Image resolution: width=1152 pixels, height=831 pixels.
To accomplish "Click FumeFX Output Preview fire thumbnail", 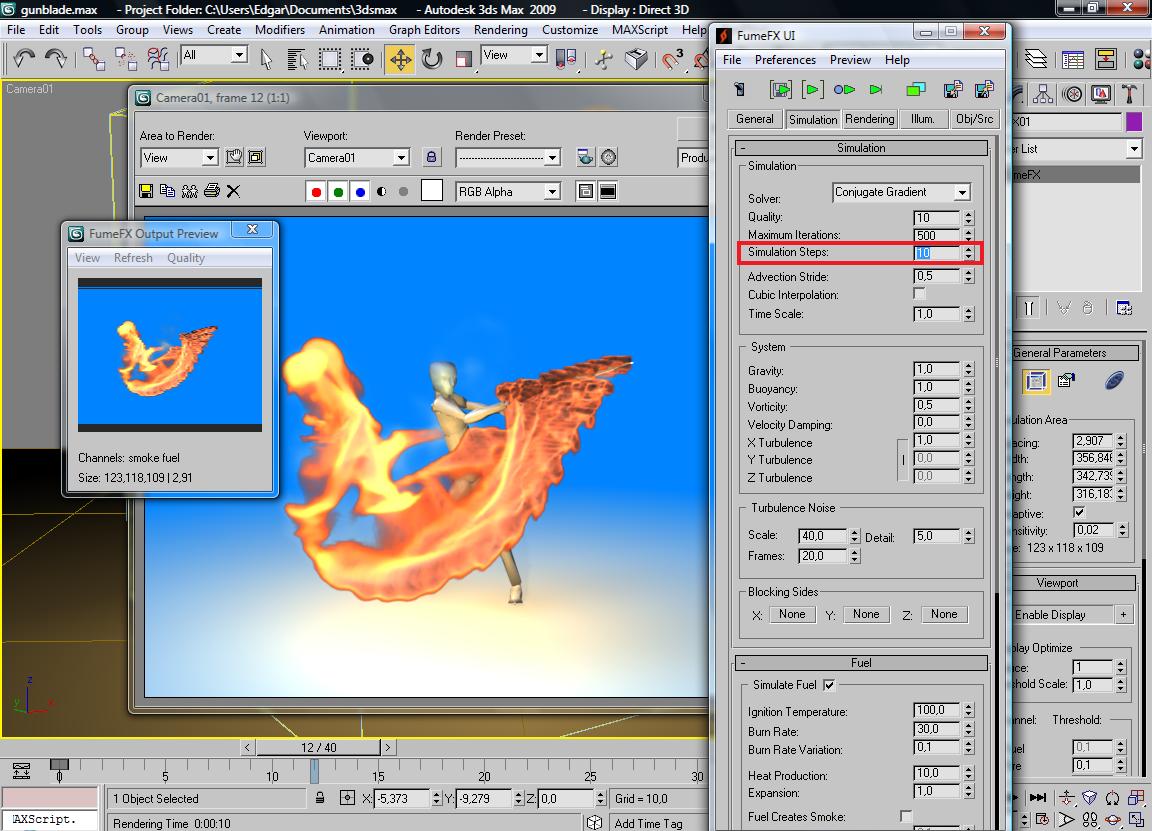I will click(x=170, y=355).
